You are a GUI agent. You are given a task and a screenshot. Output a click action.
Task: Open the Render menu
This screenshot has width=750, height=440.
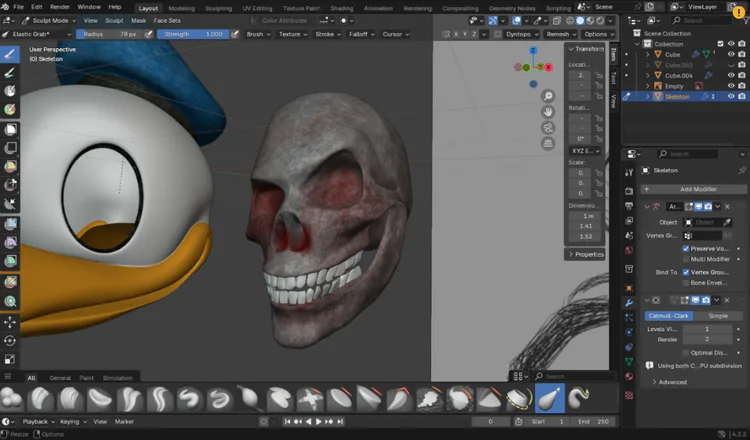(x=60, y=7)
